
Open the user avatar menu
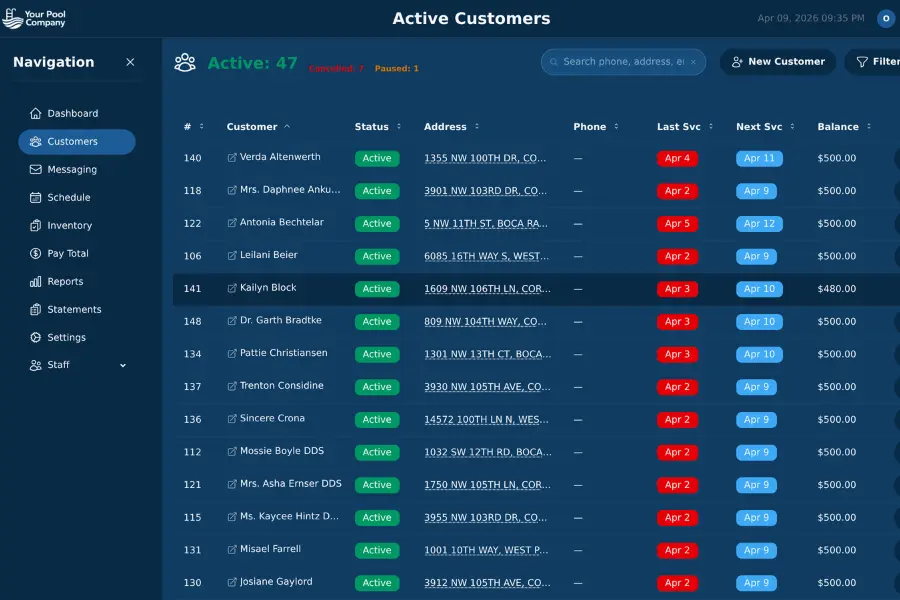886,18
